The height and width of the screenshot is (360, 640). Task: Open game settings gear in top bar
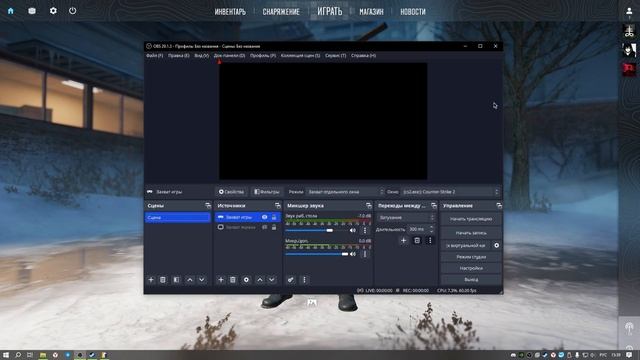pyautogui.click(x=53, y=11)
